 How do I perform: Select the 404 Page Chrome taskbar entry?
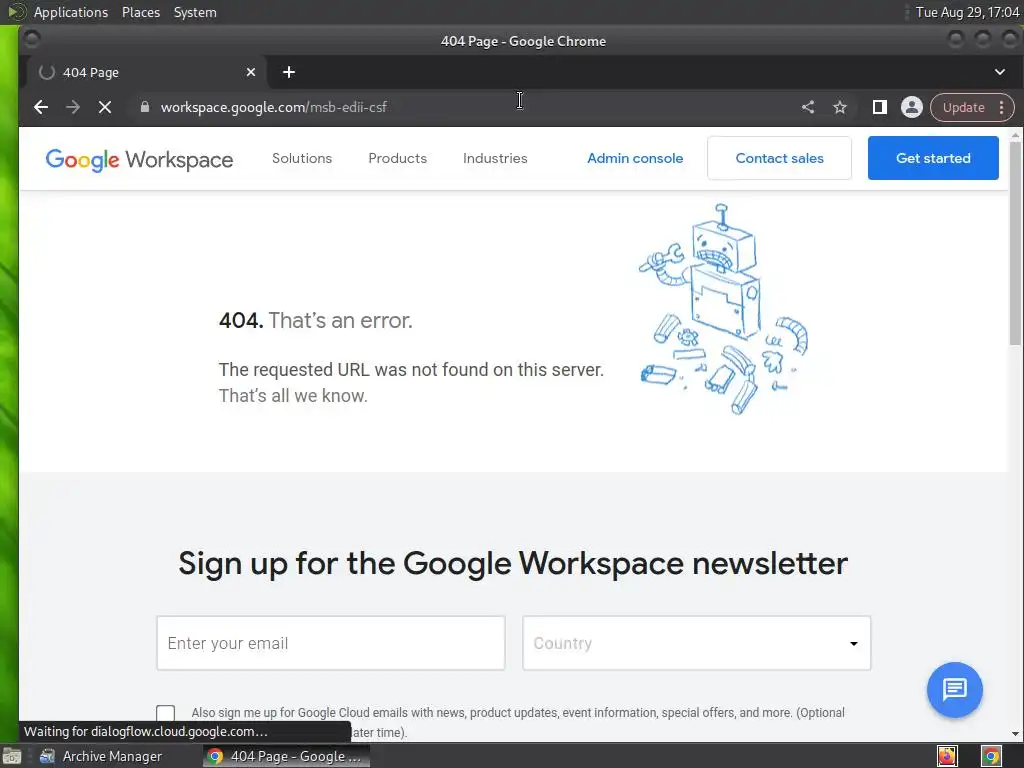pyautogui.click(x=286, y=756)
